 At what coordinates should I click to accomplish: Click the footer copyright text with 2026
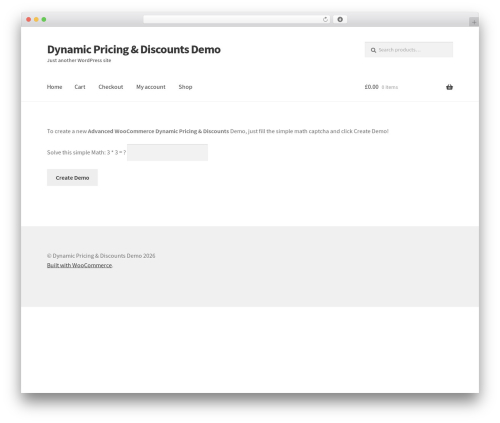pos(101,256)
